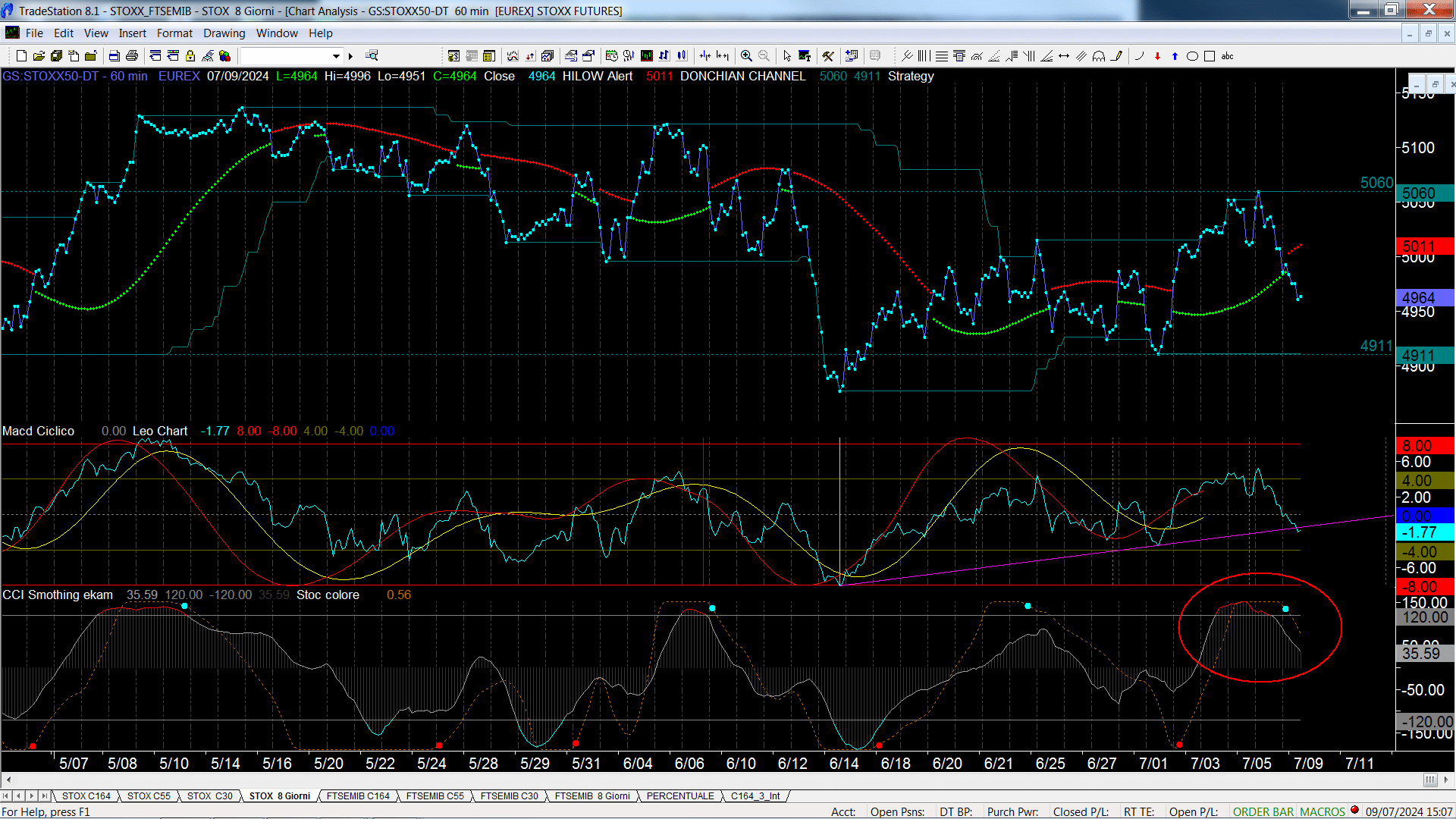This screenshot has height=819, width=1456.
Task: Open a file using the yellow folder icon
Action: click(x=39, y=56)
